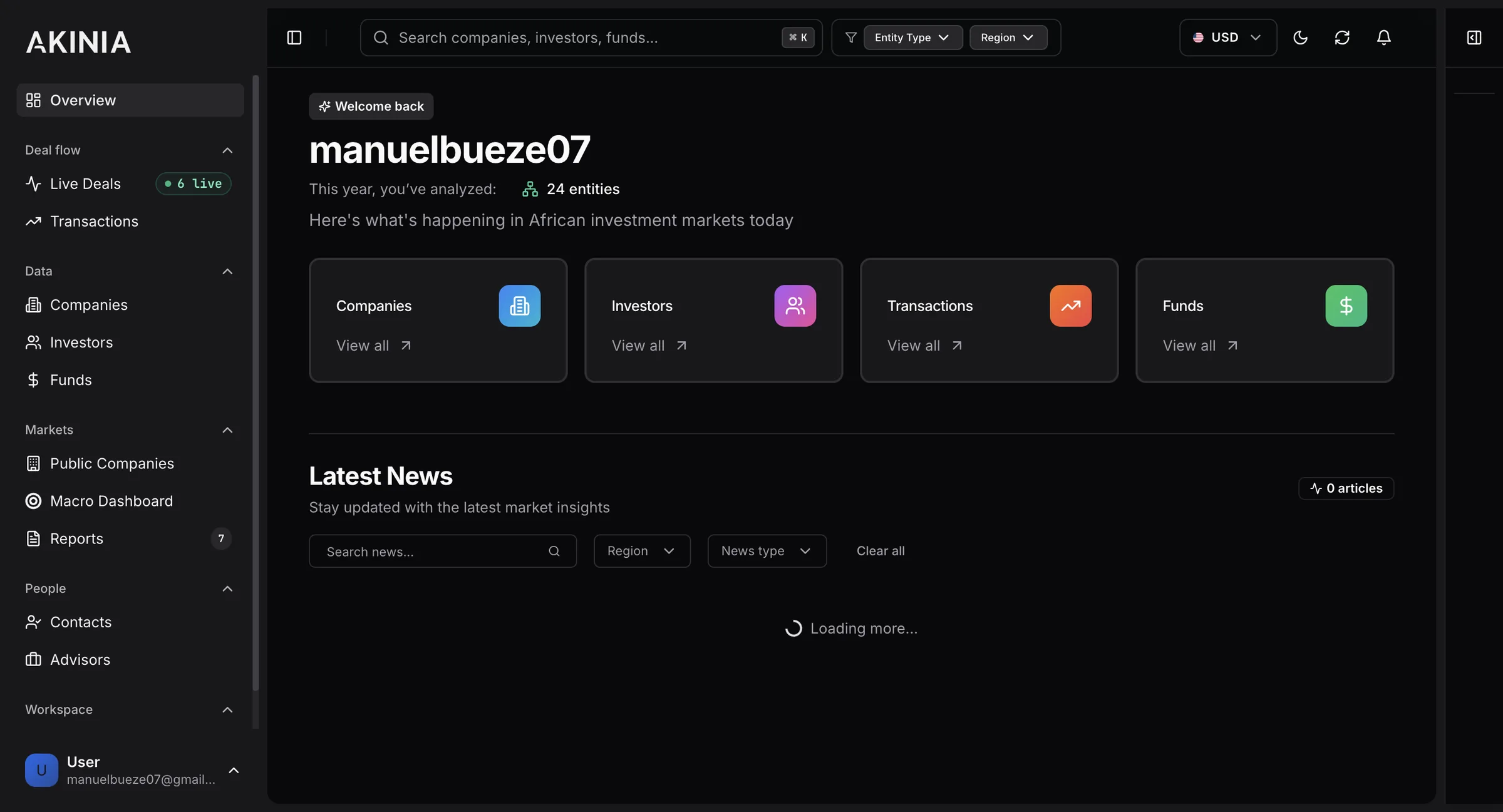Collapse the Data section
This screenshot has width=1503, height=812.
[227, 271]
